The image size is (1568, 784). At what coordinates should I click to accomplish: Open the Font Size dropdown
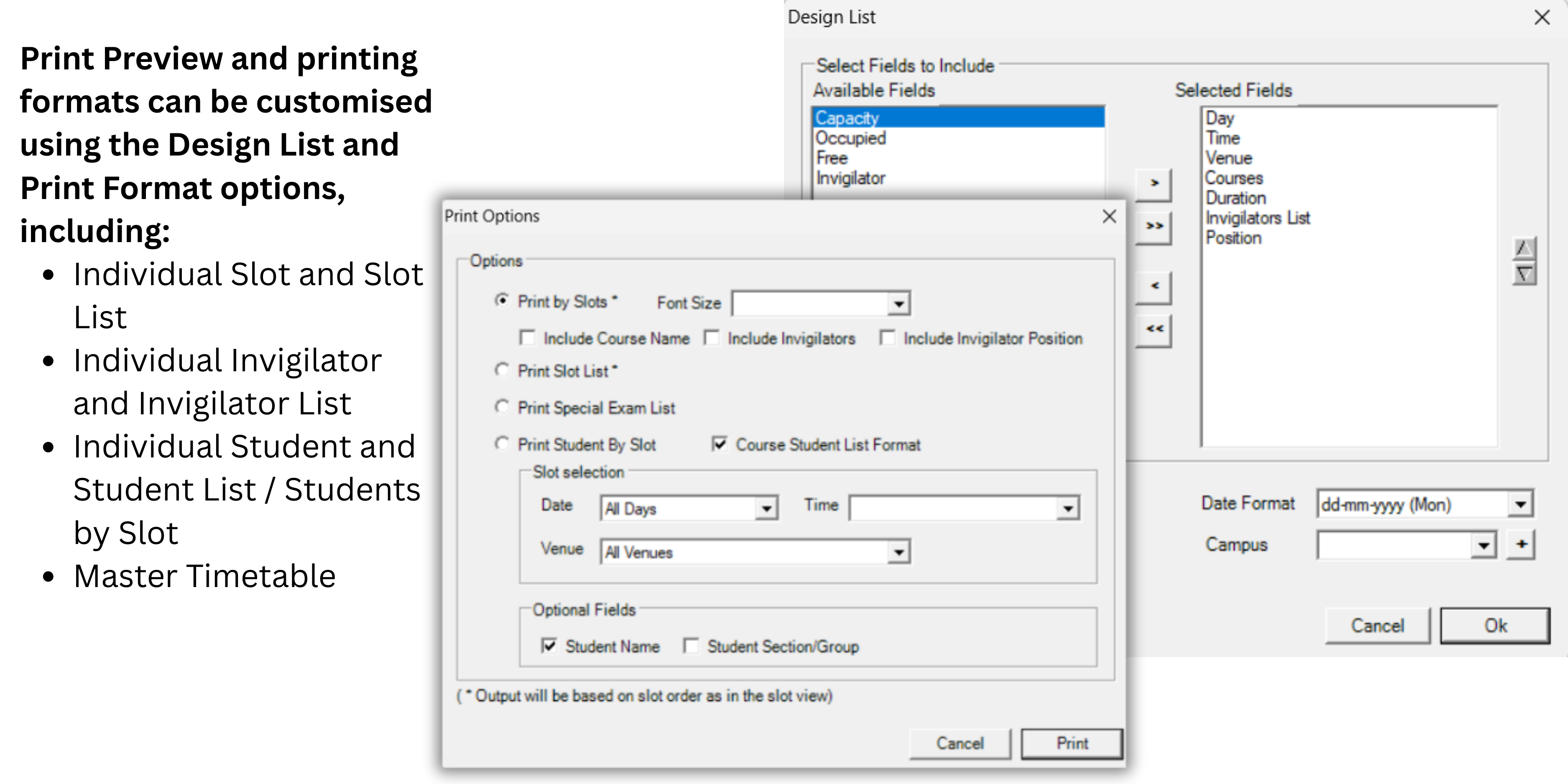899,303
